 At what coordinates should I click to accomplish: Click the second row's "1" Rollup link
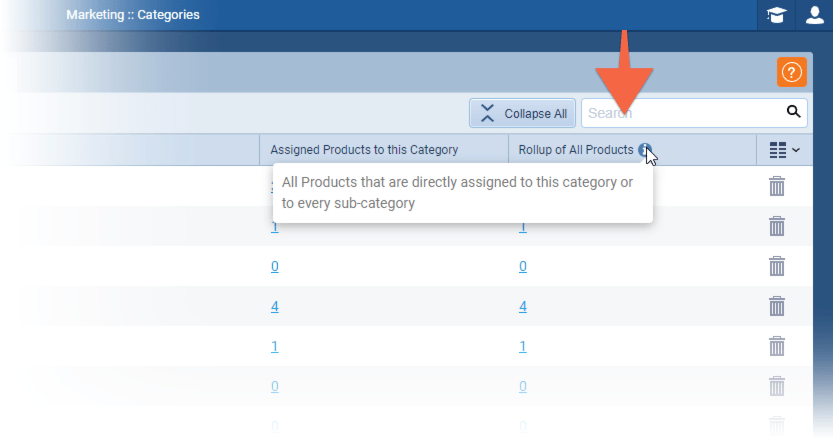point(522,227)
